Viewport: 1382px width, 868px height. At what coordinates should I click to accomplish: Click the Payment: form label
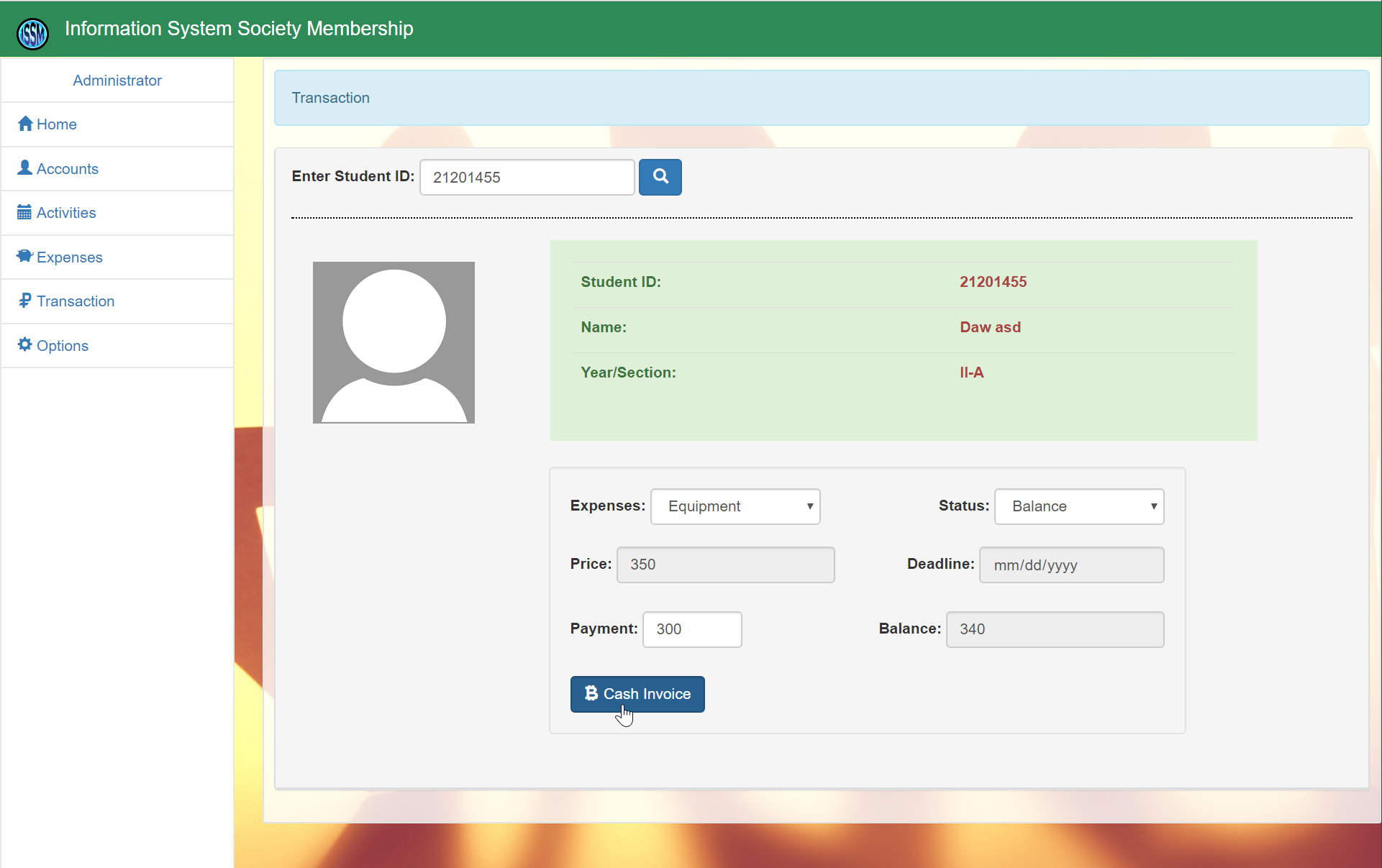(x=604, y=629)
